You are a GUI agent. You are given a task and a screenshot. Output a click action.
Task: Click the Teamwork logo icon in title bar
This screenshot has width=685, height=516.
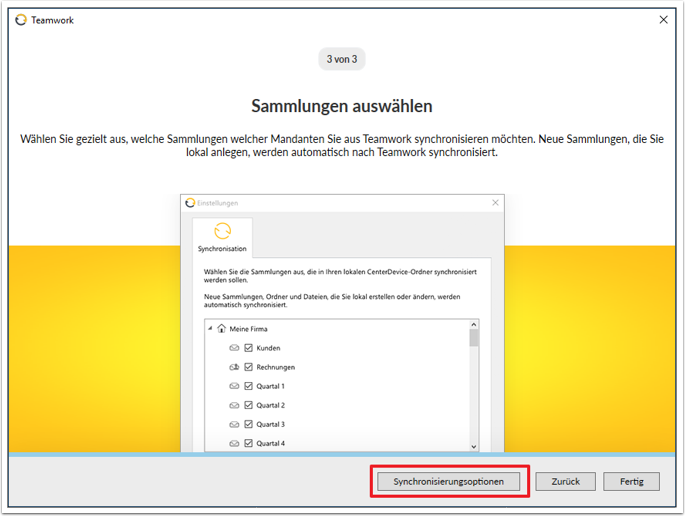[x=21, y=20]
